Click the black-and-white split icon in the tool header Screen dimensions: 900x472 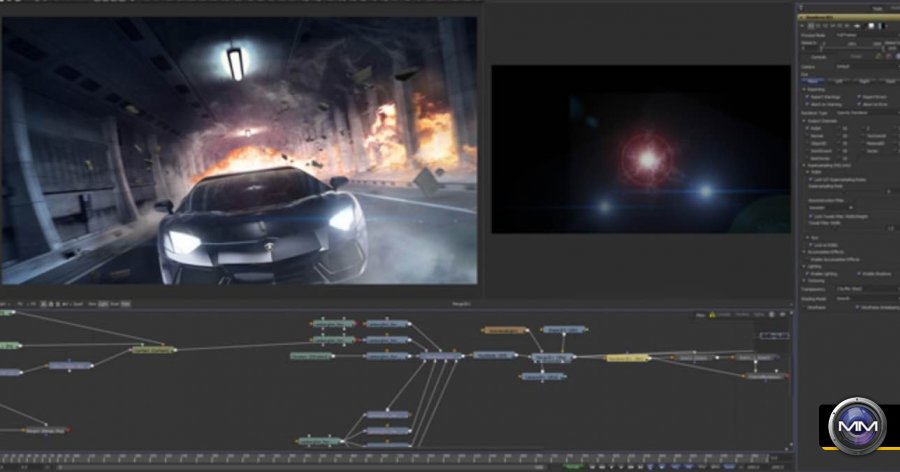[882, 26]
